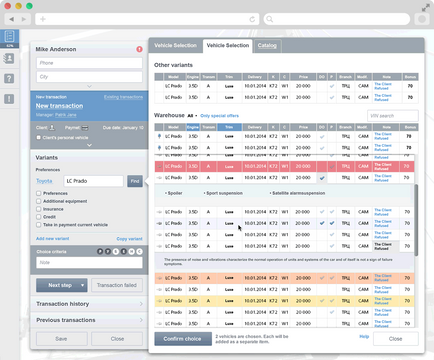Expand Previous transactions section
Image resolution: width=434 pixels, height=360 pixels.
(89, 320)
